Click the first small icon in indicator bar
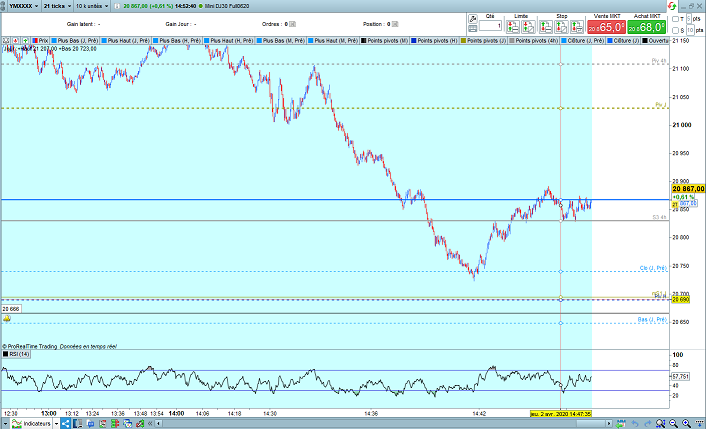Screen dimensions: 706x429 point(6,41)
